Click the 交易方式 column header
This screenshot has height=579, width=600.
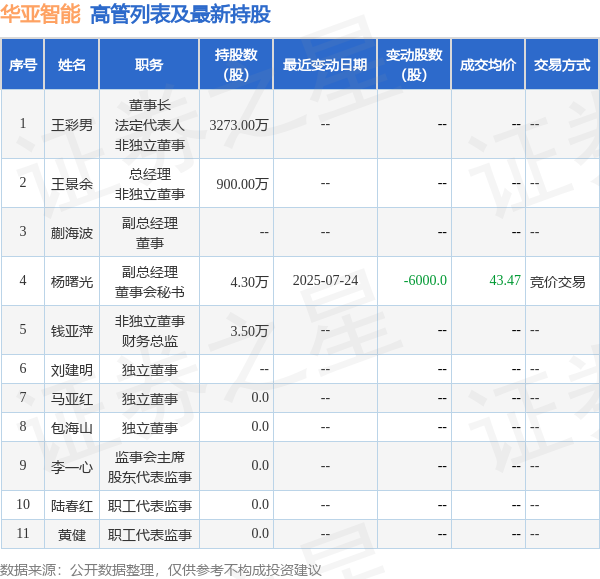point(562,65)
